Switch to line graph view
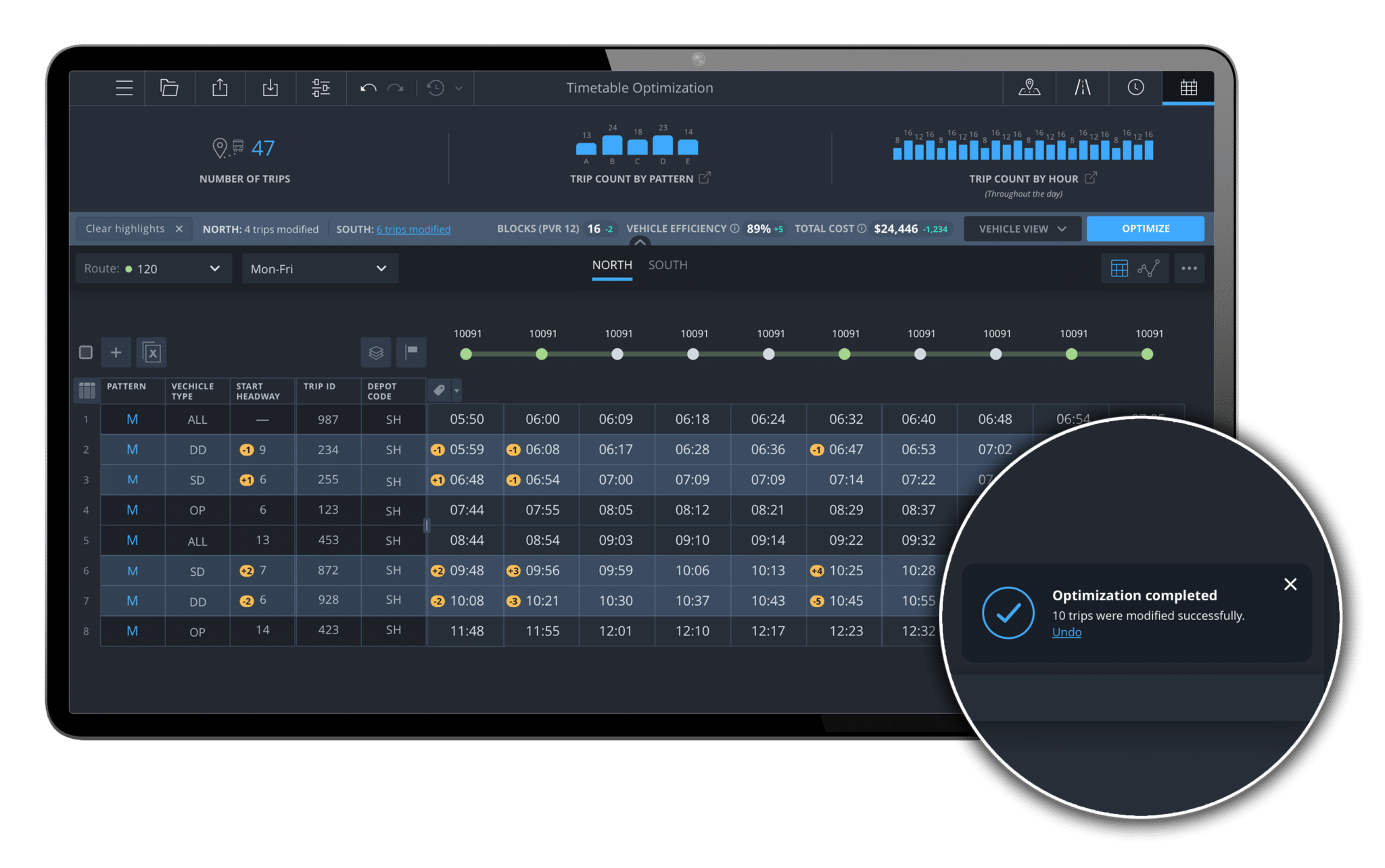Image resolution: width=1385 pixels, height=868 pixels. tap(1148, 268)
